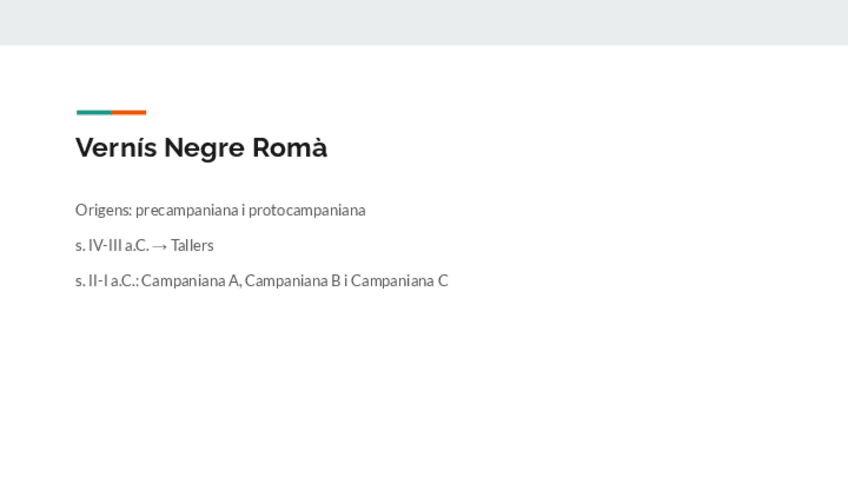Click the word "Origens:"
848x477 pixels.
pyautogui.click(x=103, y=210)
